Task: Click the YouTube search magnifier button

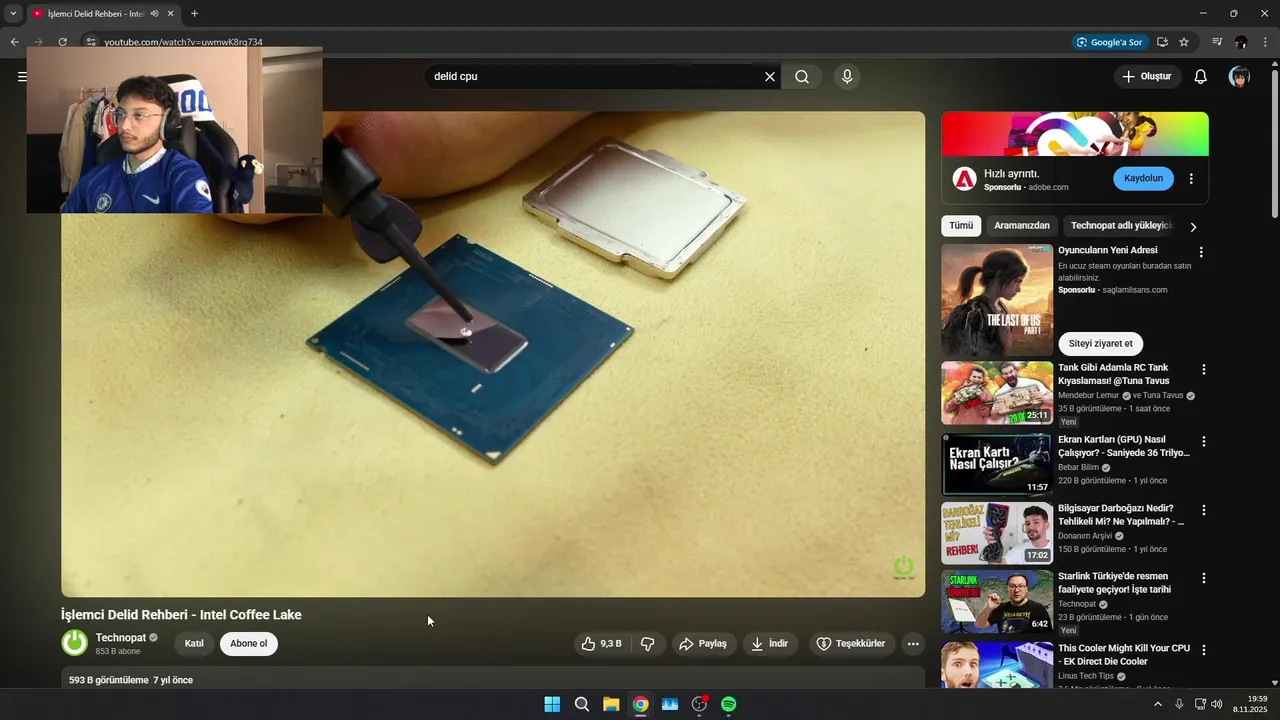Action: 802,77
